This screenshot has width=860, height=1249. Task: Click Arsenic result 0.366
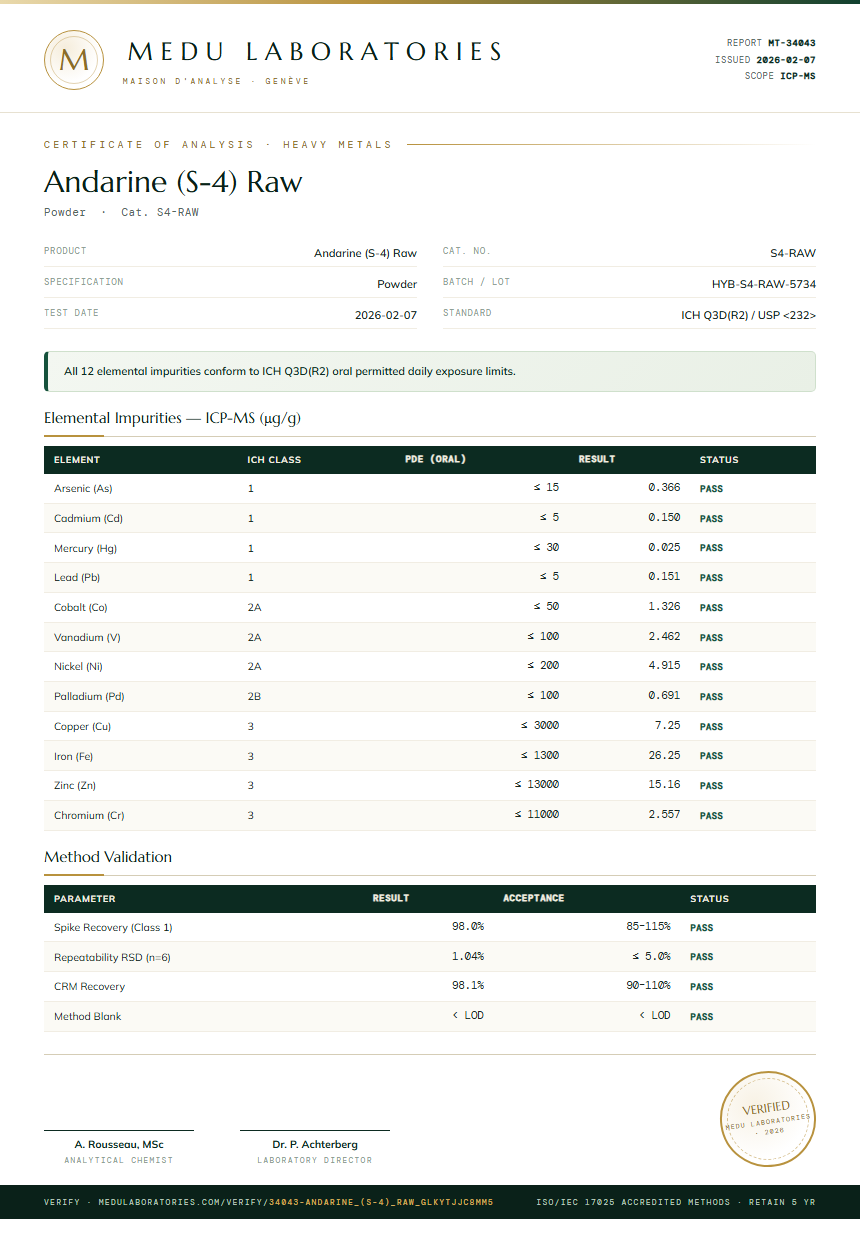[x=664, y=488]
